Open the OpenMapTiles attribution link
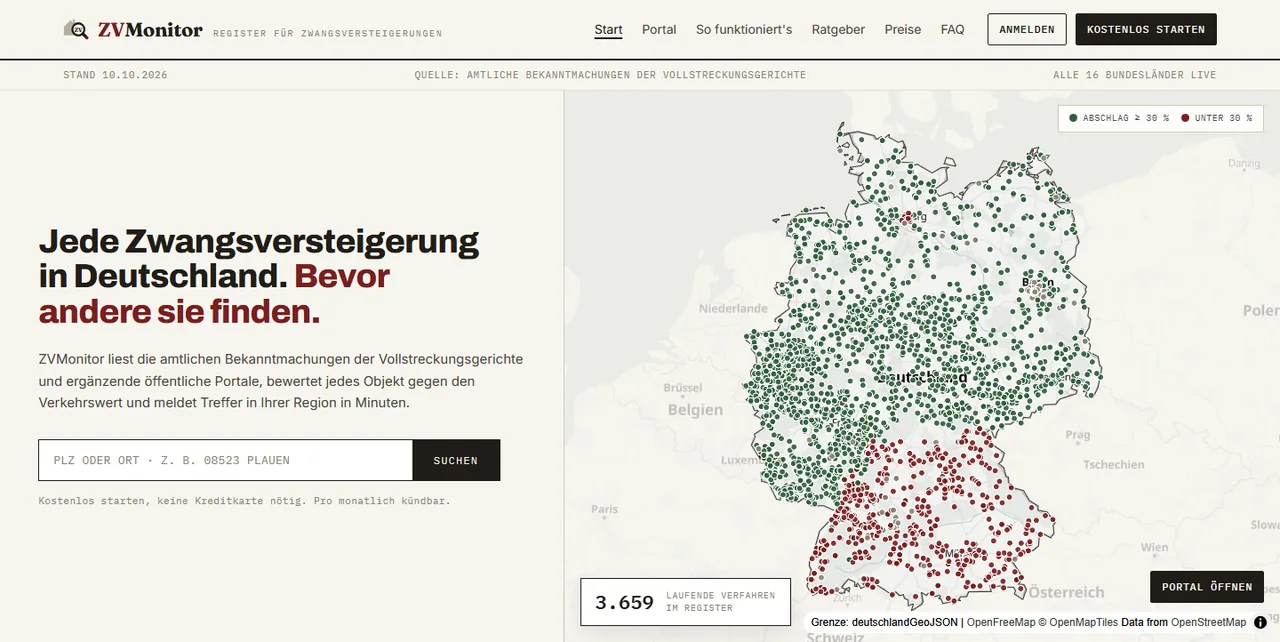Image resolution: width=1280 pixels, height=642 pixels. [x=1083, y=622]
